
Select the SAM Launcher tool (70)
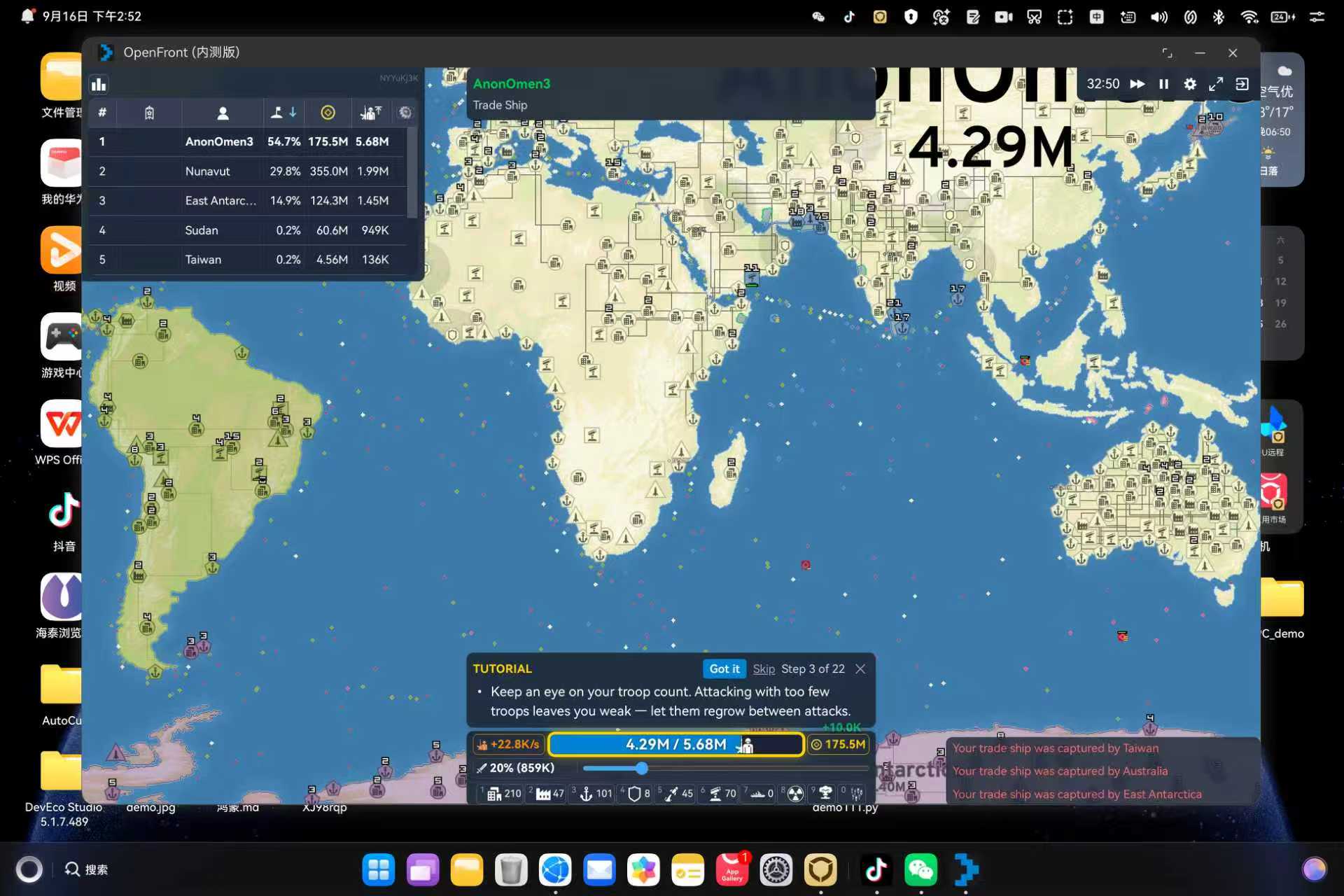tap(720, 794)
